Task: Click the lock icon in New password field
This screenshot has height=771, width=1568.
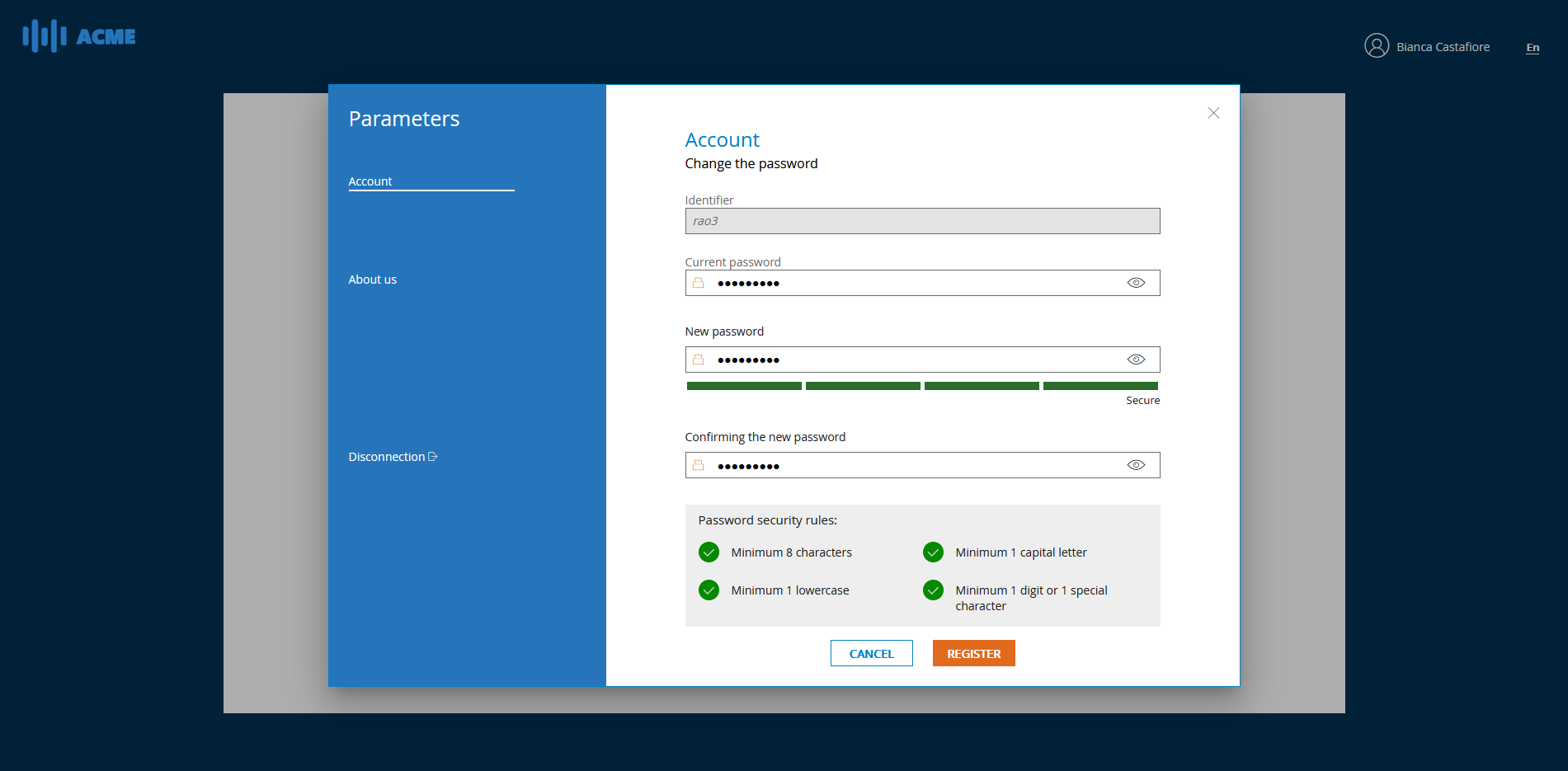Action: tap(698, 359)
